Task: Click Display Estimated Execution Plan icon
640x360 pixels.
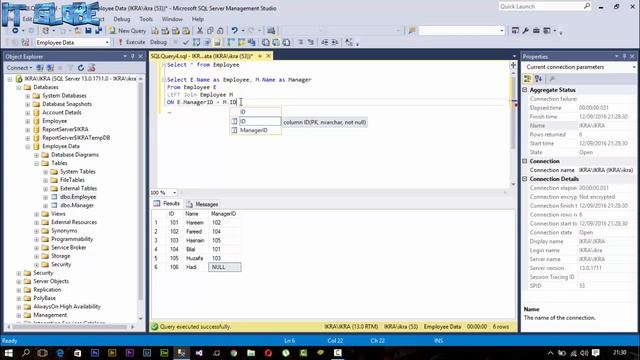Action: (196, 42)
